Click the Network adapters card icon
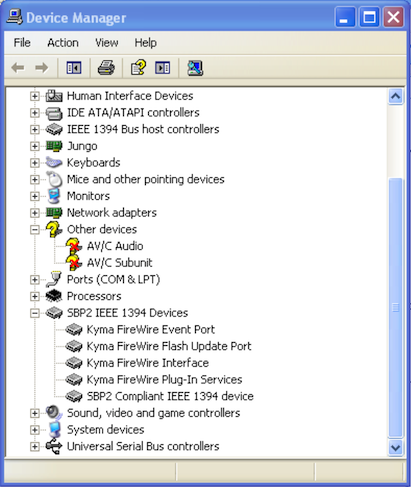This screenshot has width=411, height=487. 54,213
